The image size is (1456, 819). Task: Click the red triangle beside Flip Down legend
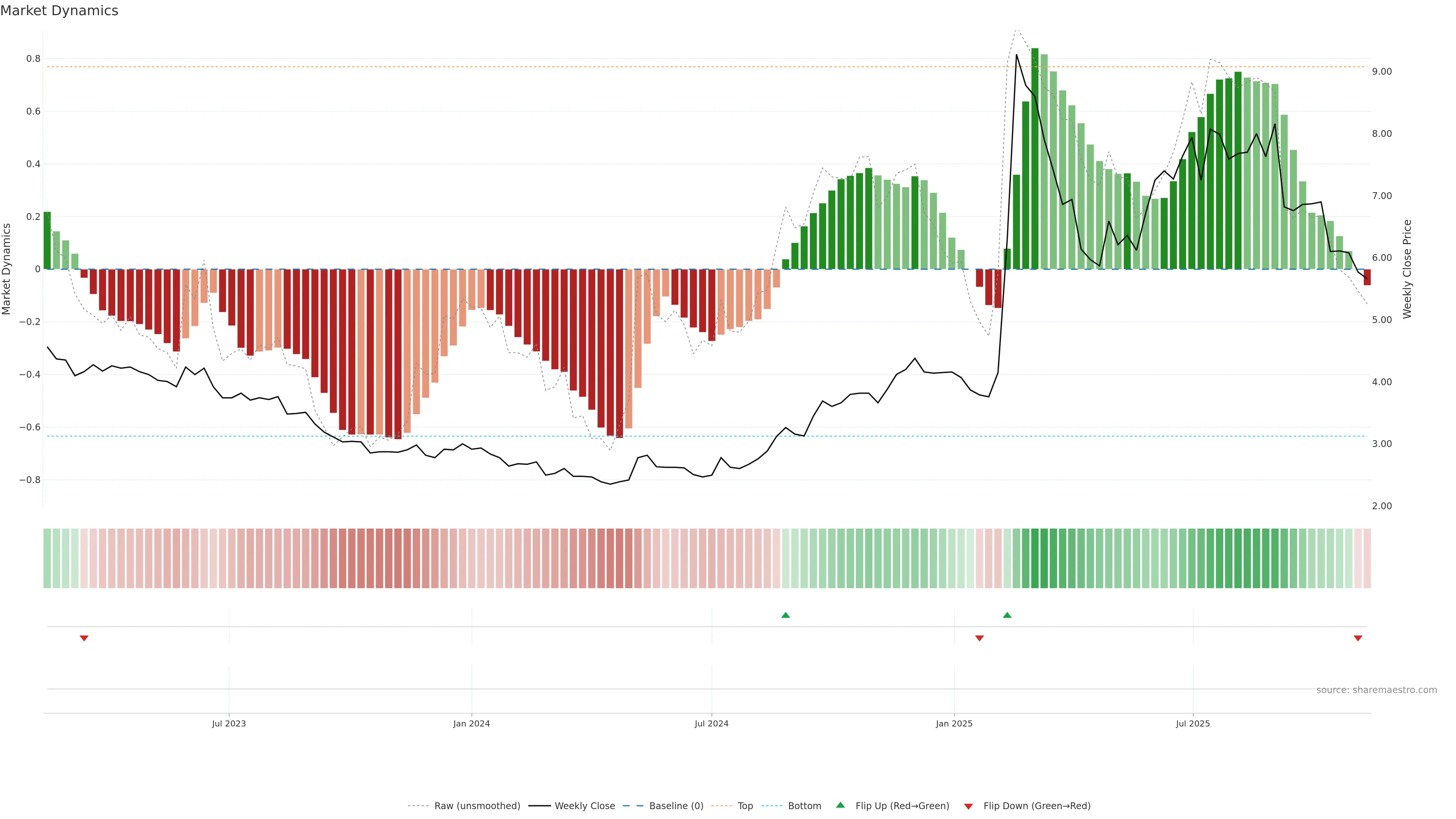pos(968,806)
